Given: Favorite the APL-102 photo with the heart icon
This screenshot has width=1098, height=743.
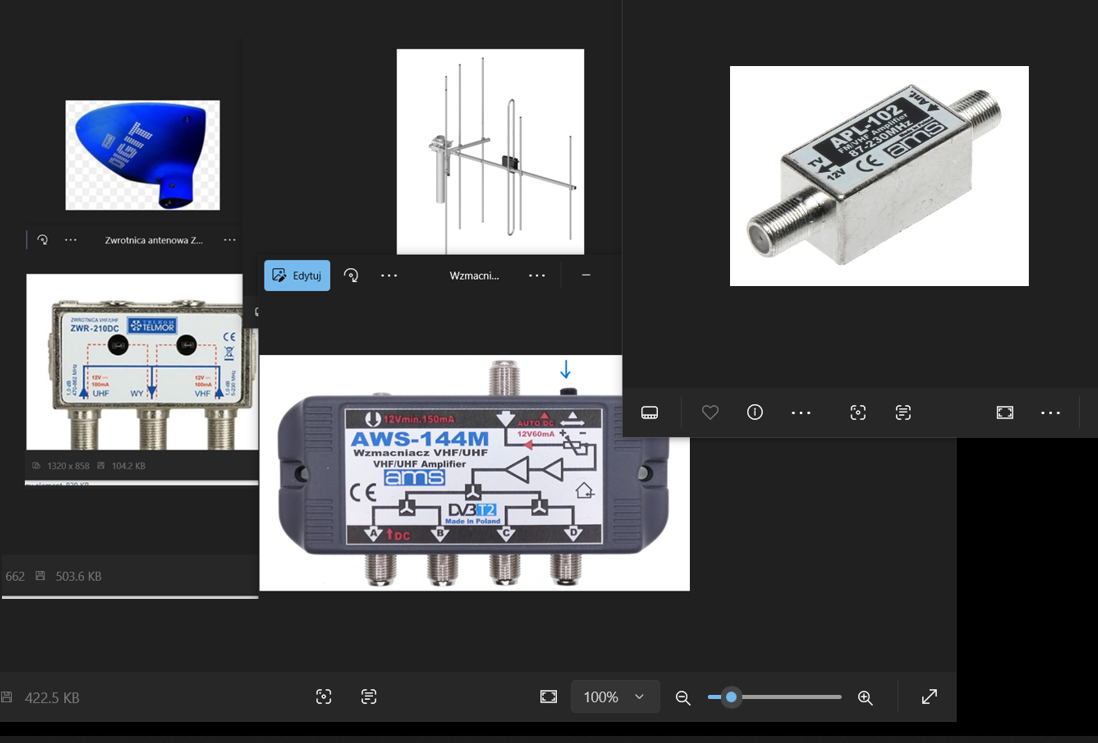Looking at the screenshot, I should (x=710, y=412).
